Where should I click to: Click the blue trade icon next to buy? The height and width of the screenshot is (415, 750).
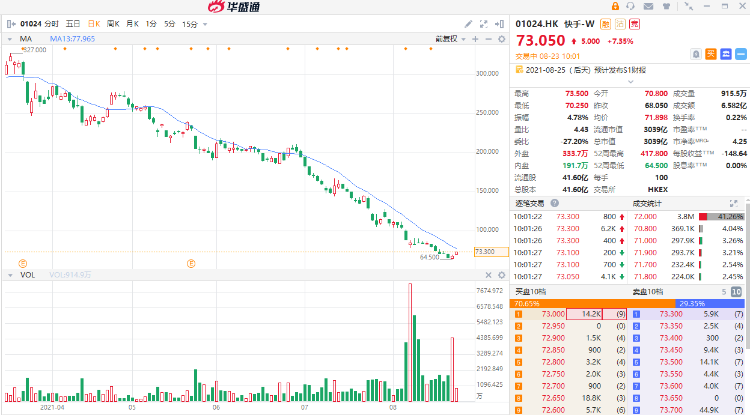(726, 54)
